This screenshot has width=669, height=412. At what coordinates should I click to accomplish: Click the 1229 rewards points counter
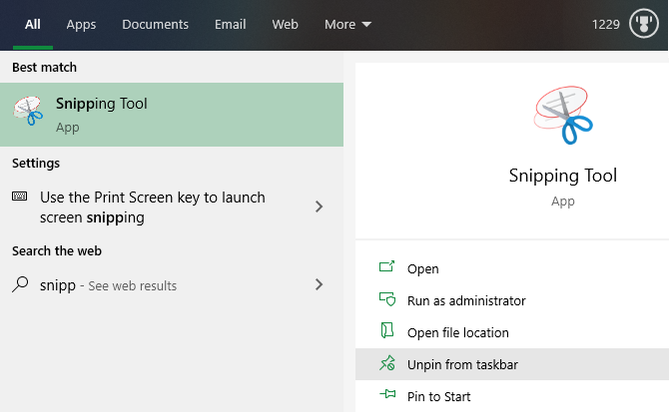[606, 25]
